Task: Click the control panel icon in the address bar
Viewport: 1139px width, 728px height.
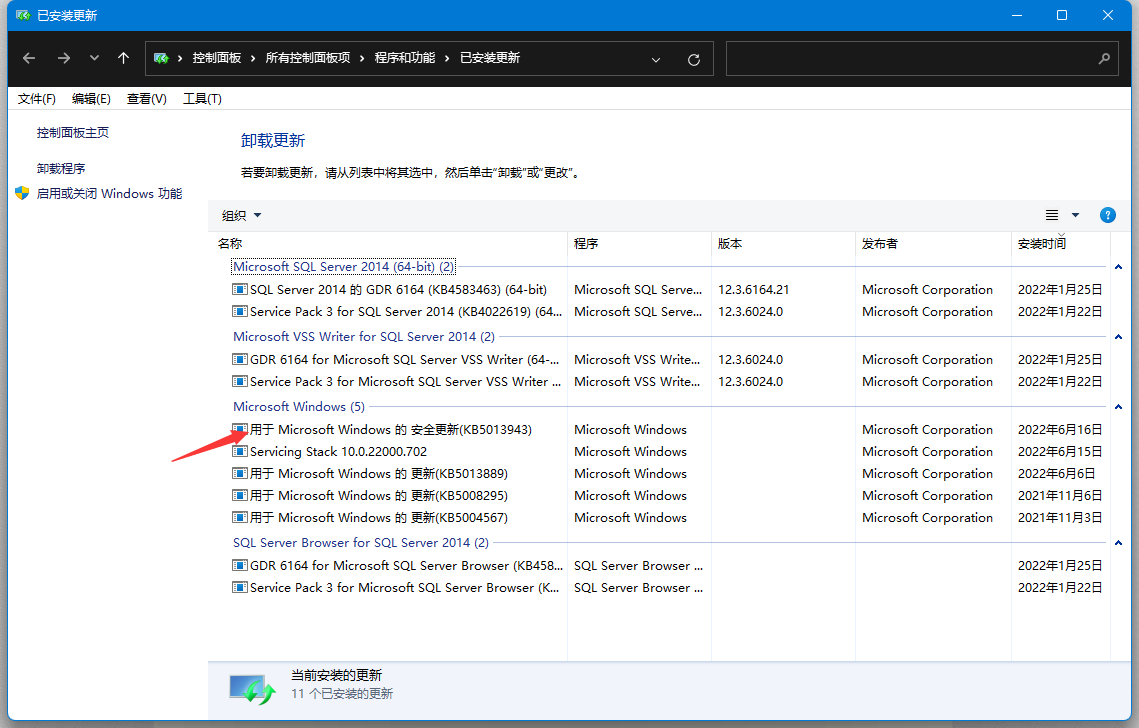Action: [161, 58]
